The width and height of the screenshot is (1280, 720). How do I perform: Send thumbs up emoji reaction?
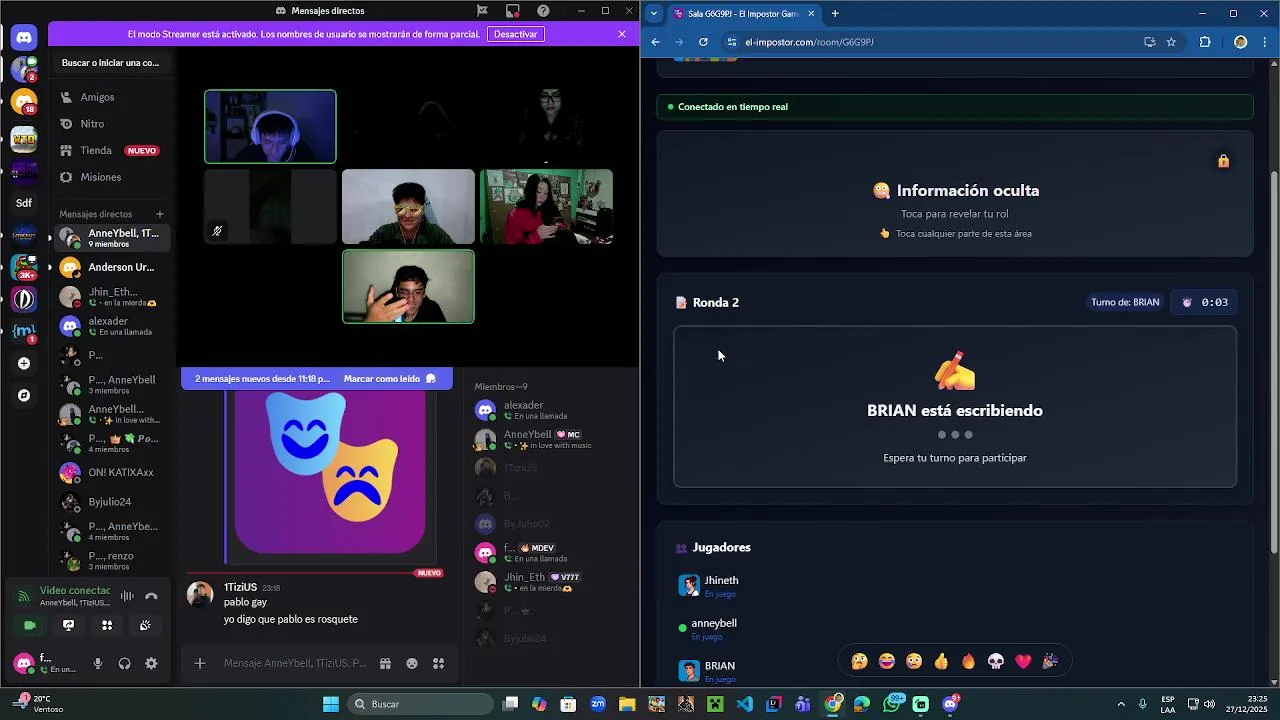click(941, 661)
